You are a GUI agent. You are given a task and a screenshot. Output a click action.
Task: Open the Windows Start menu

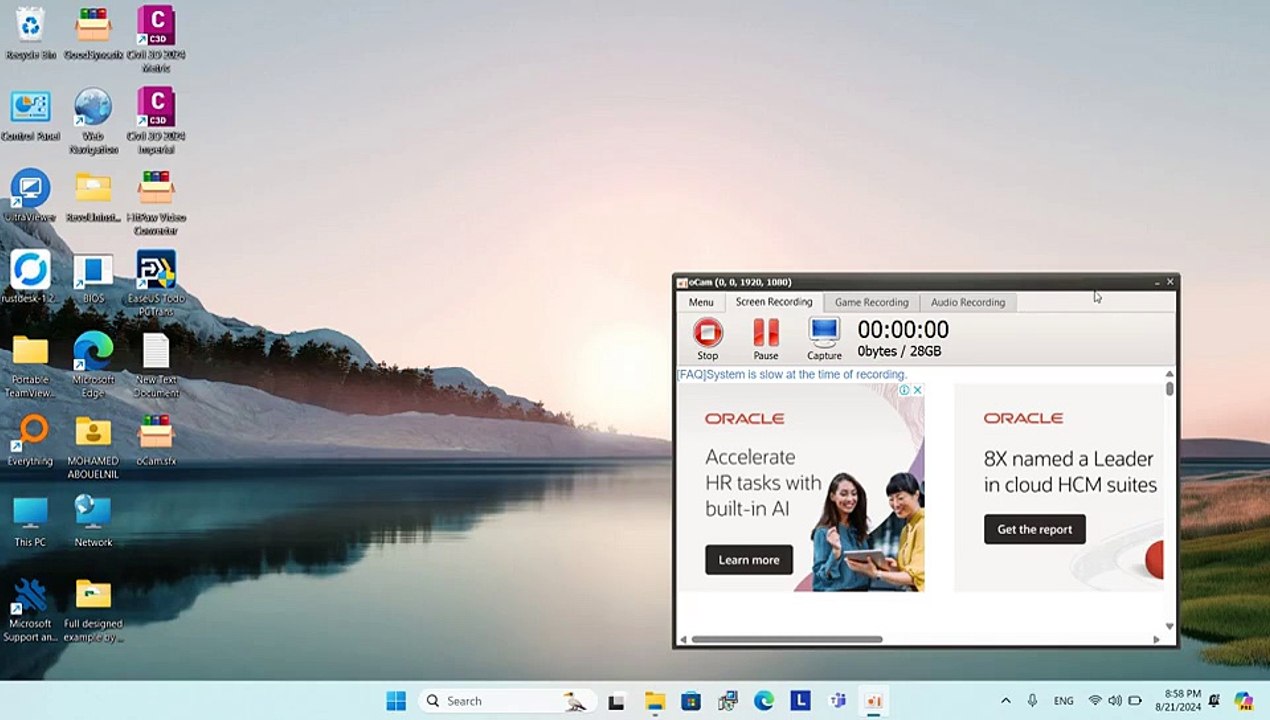click(396, 701)
